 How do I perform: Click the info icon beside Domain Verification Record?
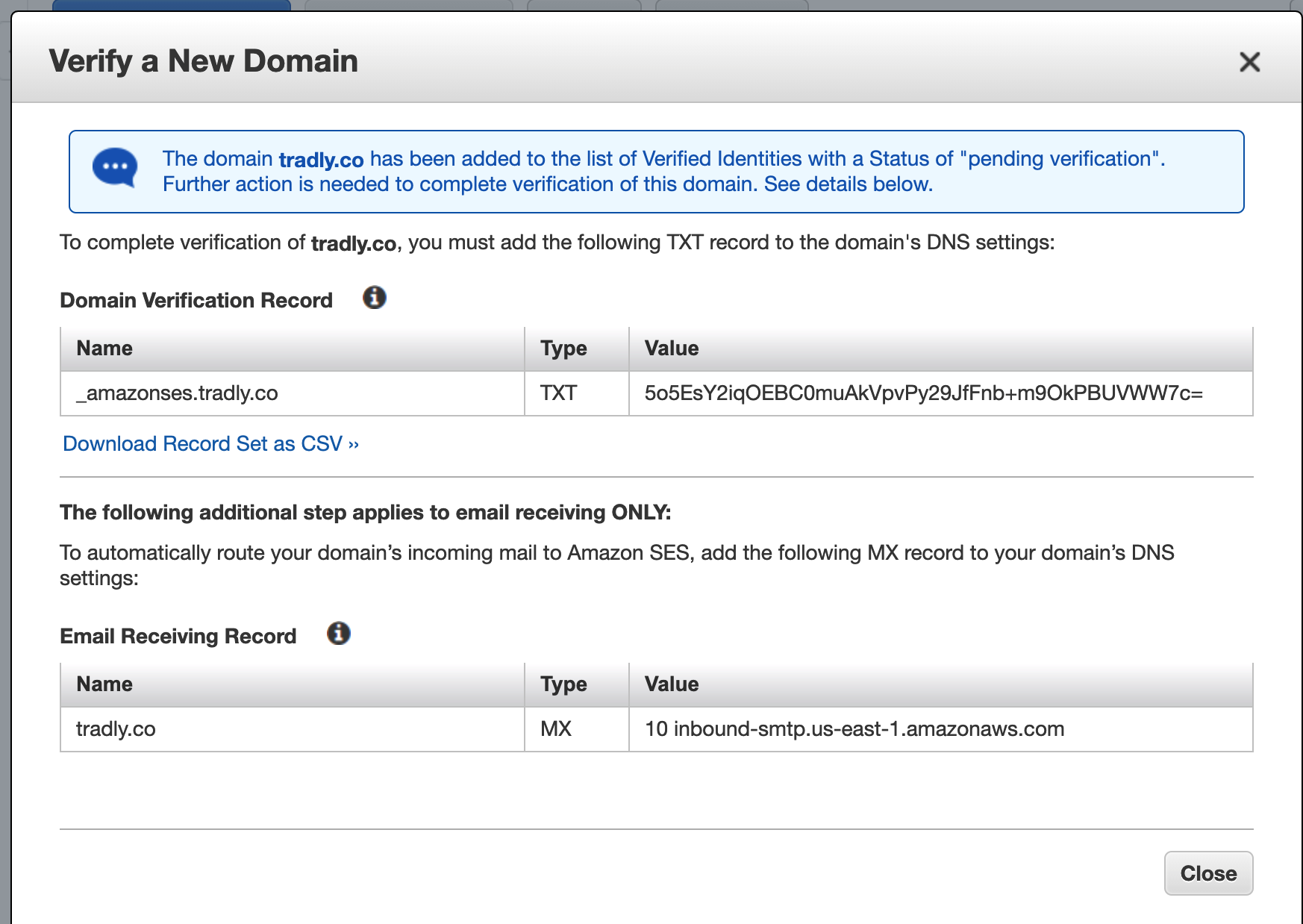(375, 297)
